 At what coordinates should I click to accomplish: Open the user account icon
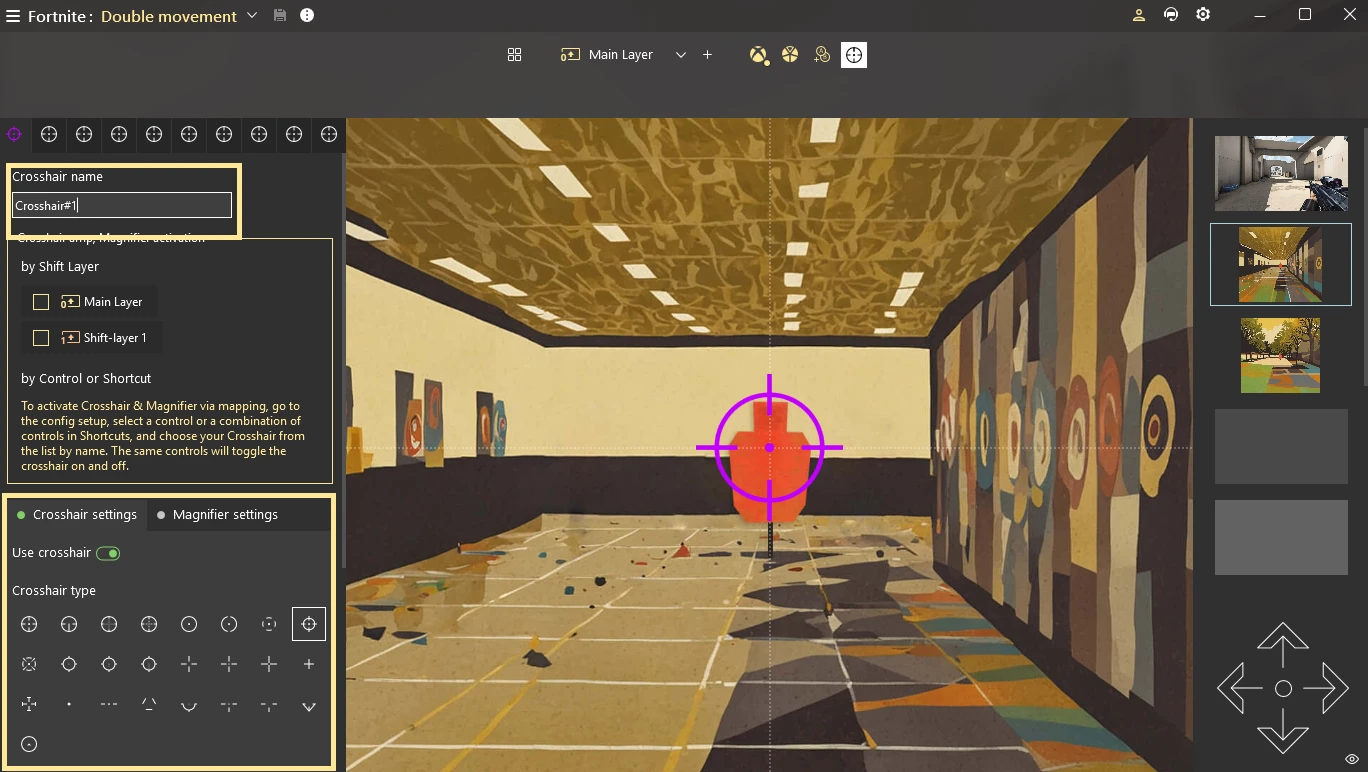tap(1138, 15)
